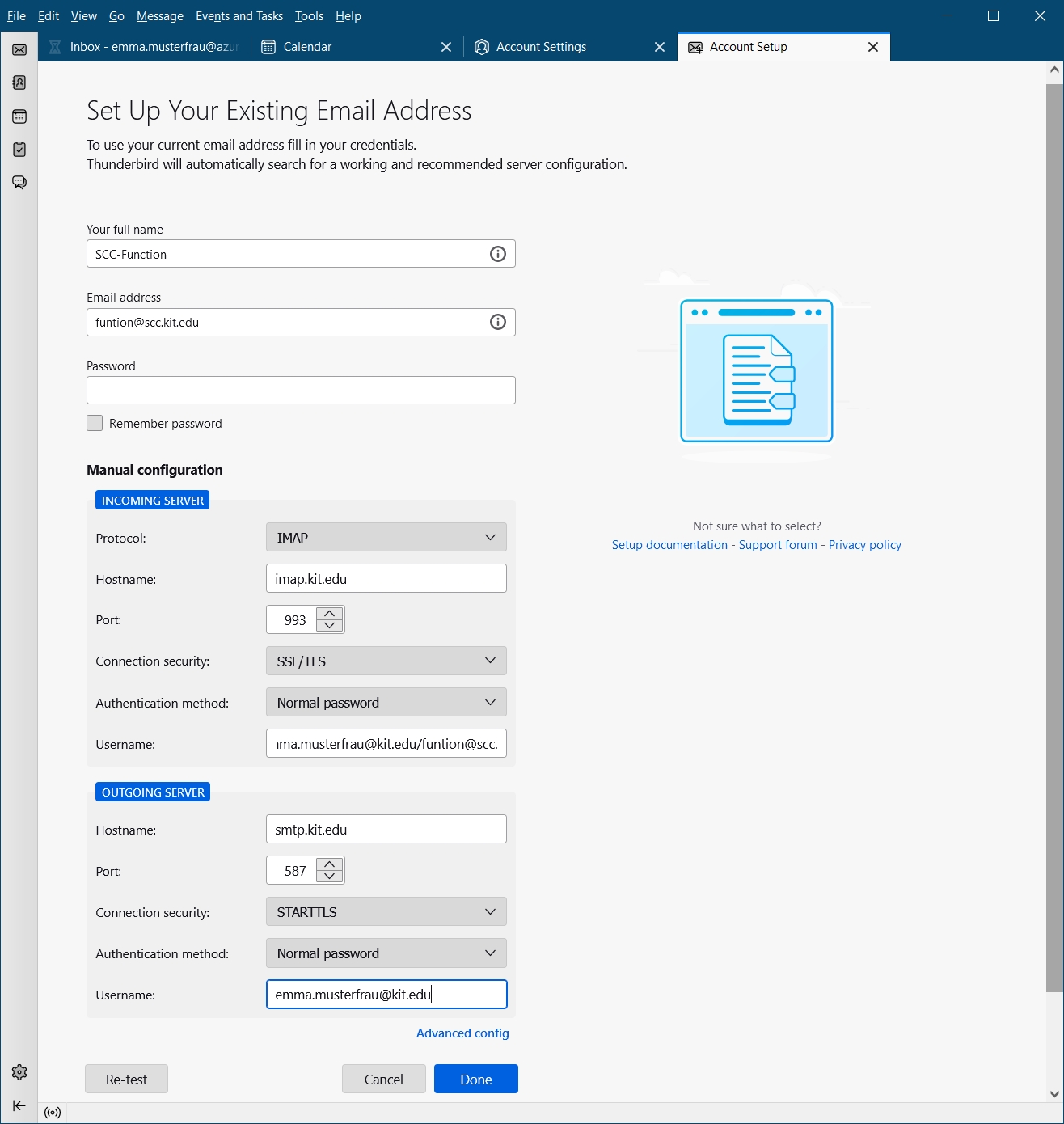Expand the incoming Protocol IMAP dropdown

coord(386,538)
